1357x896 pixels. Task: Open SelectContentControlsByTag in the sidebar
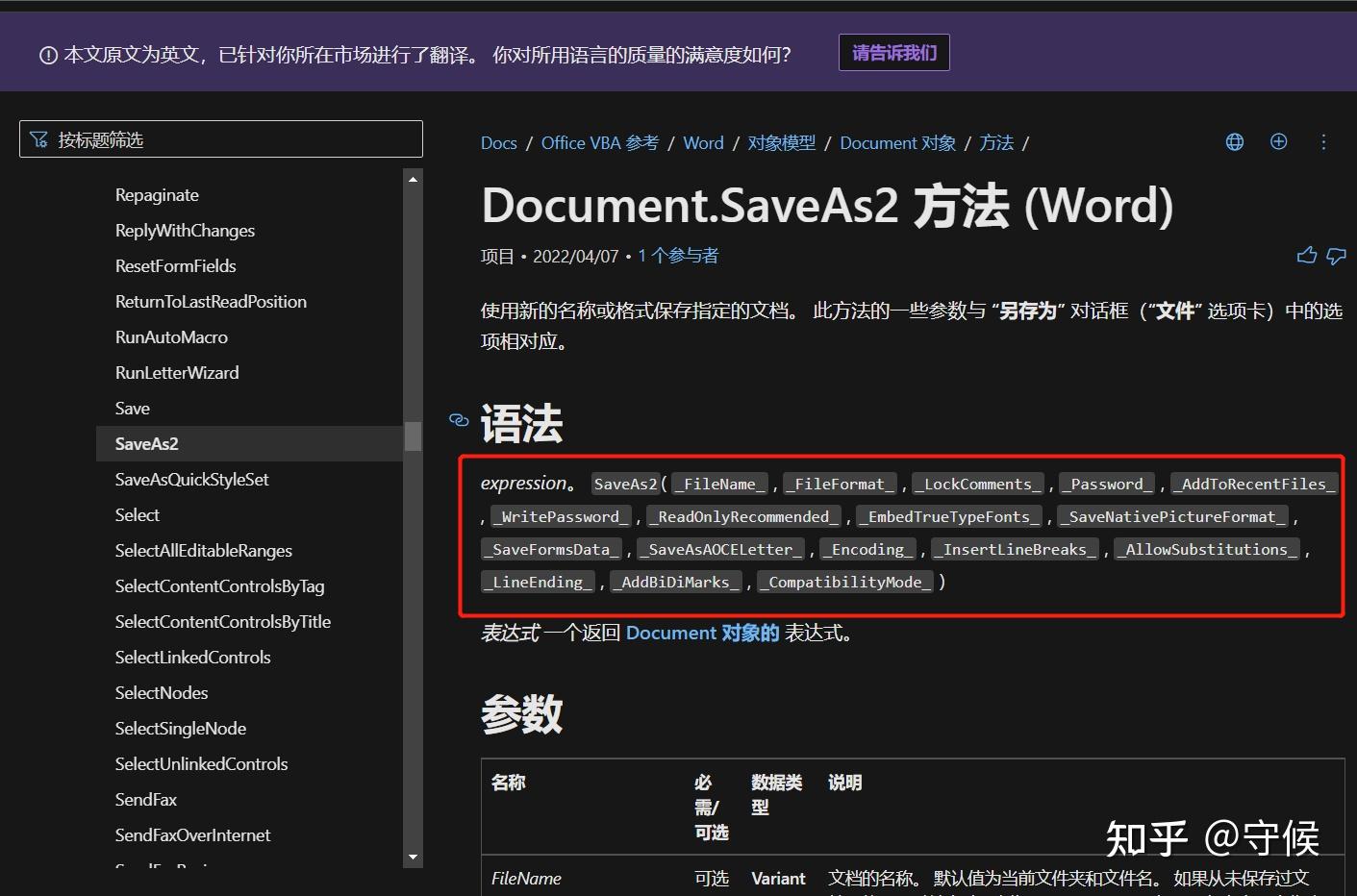click(219, 586)
